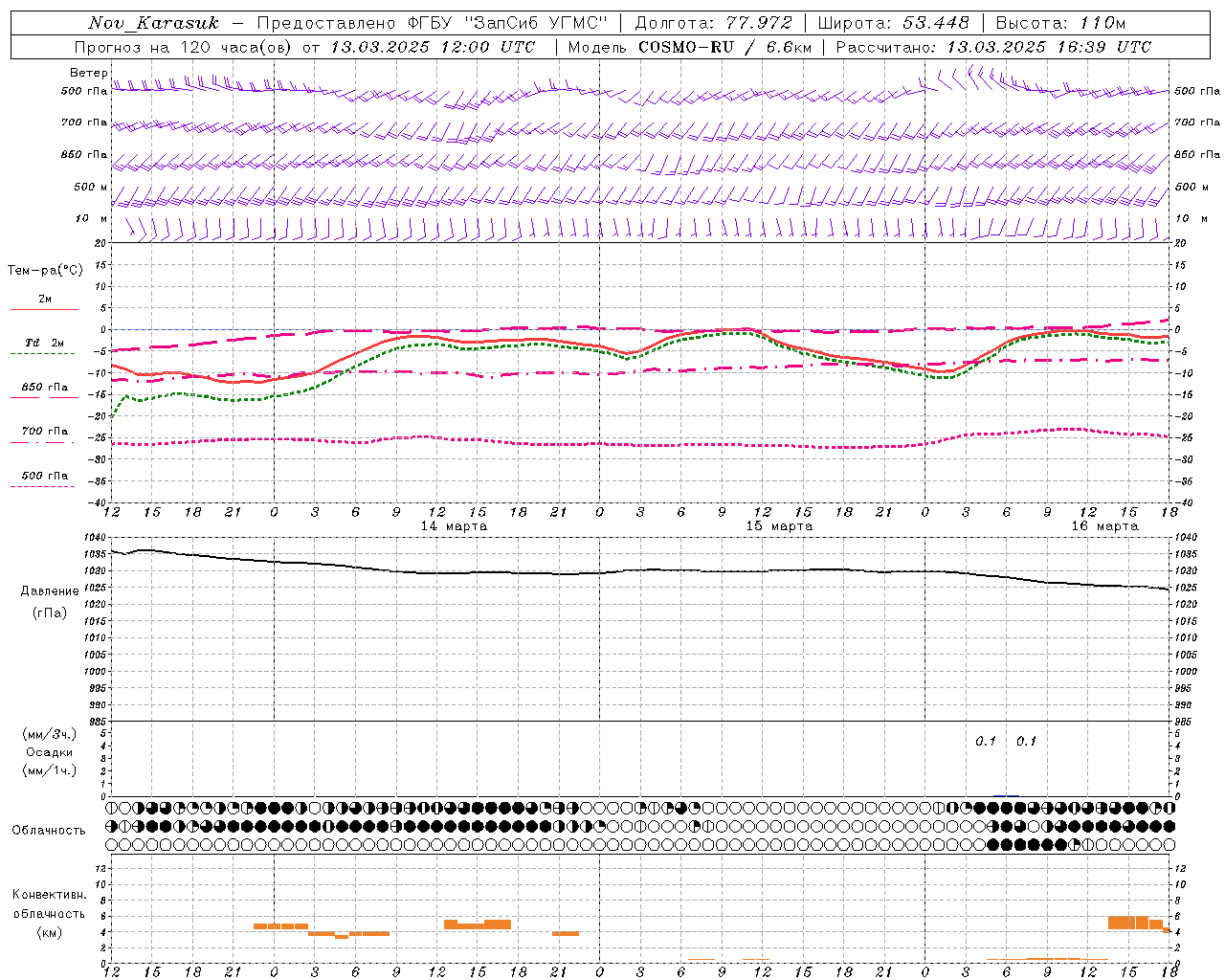Select the "15 марта" date label
Viewport: 1225px width, 980px height.
[x=779, y=526]
